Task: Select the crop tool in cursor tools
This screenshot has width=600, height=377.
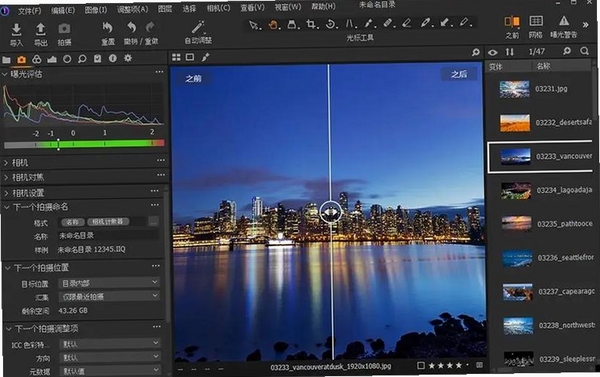Action: click(311, 24)
